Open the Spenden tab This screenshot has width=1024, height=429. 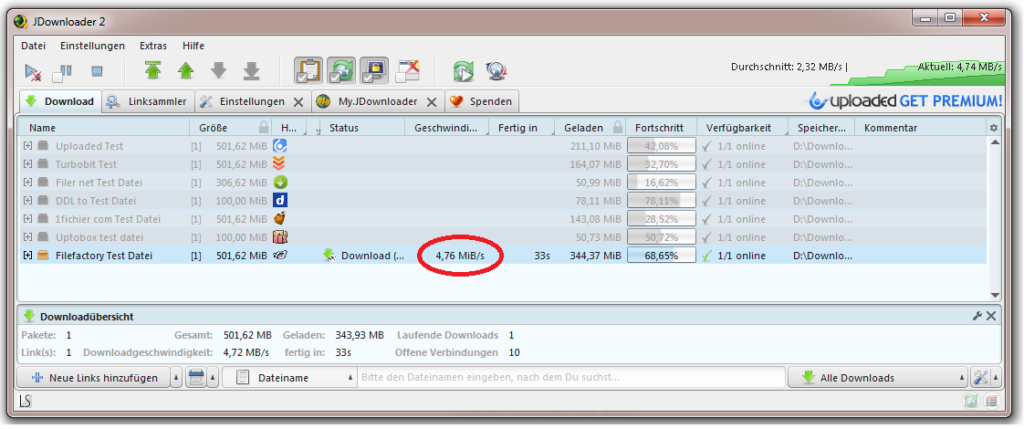[483, 101]
